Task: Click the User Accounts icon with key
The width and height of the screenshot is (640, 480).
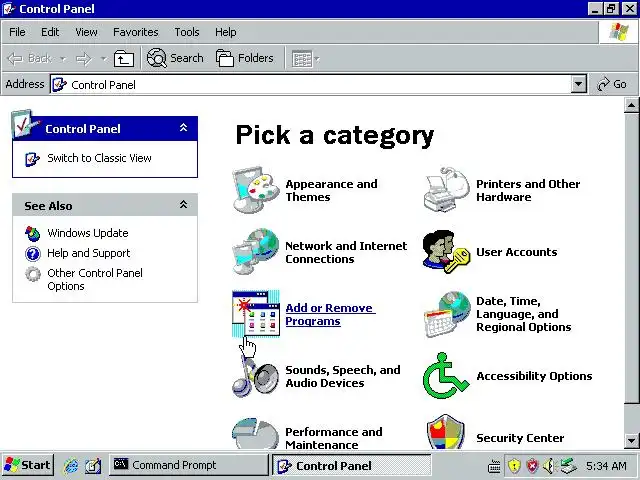Action: 447,252
